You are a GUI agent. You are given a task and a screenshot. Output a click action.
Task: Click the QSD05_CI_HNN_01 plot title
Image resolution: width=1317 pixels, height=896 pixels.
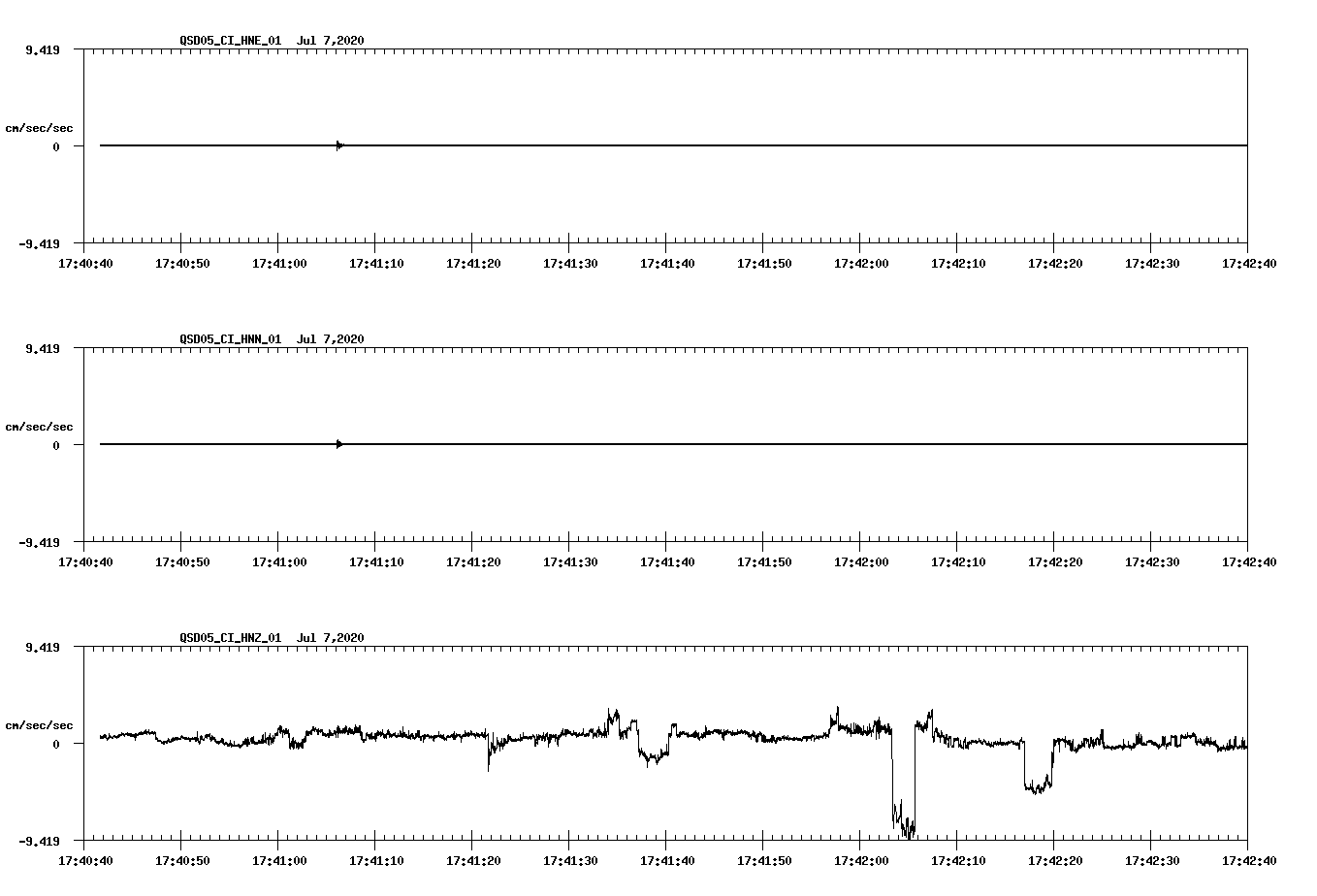(x=272, y=339)
